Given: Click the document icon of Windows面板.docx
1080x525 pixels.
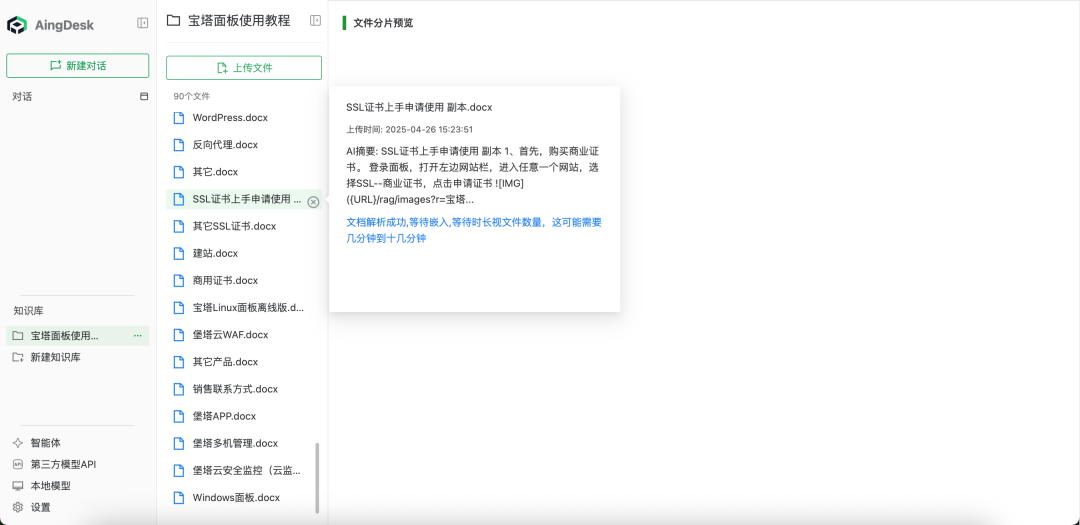Looking at the screenshot, I should (179, 497).
